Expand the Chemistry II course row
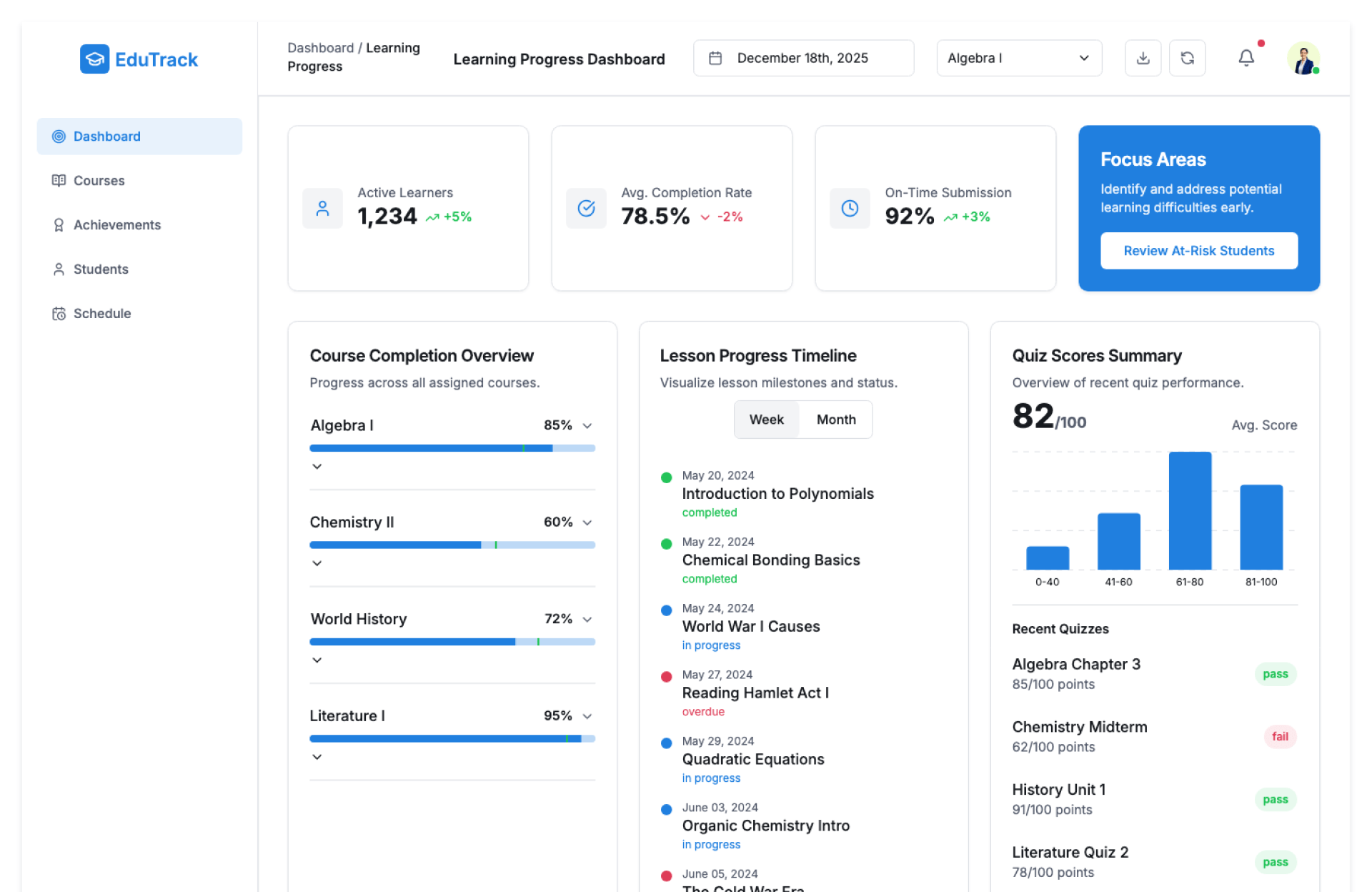Screen dimensions: 1372x892 [587, 522]
